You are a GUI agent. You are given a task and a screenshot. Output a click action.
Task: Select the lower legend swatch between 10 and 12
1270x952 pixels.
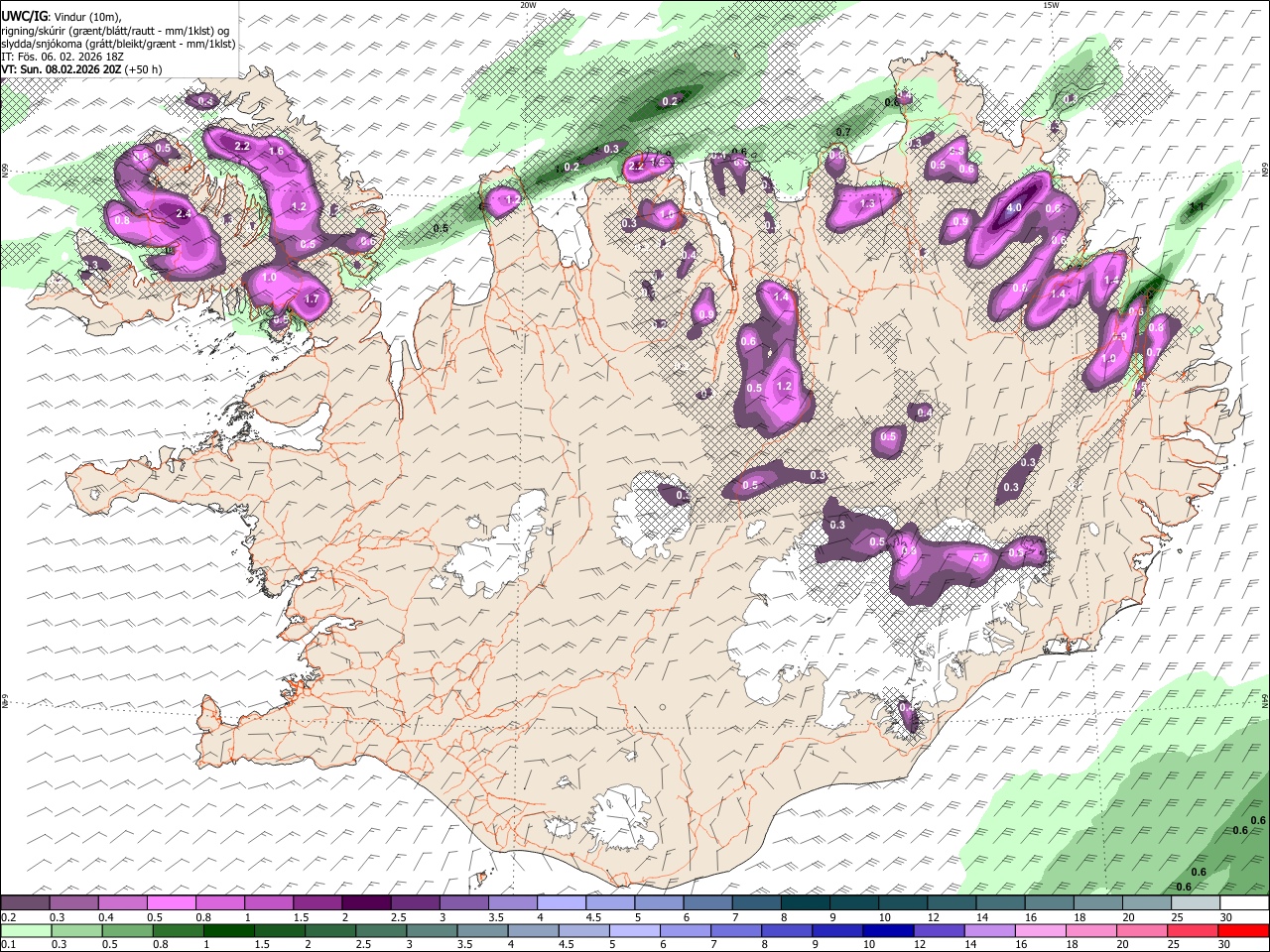[x=887, y=931]
